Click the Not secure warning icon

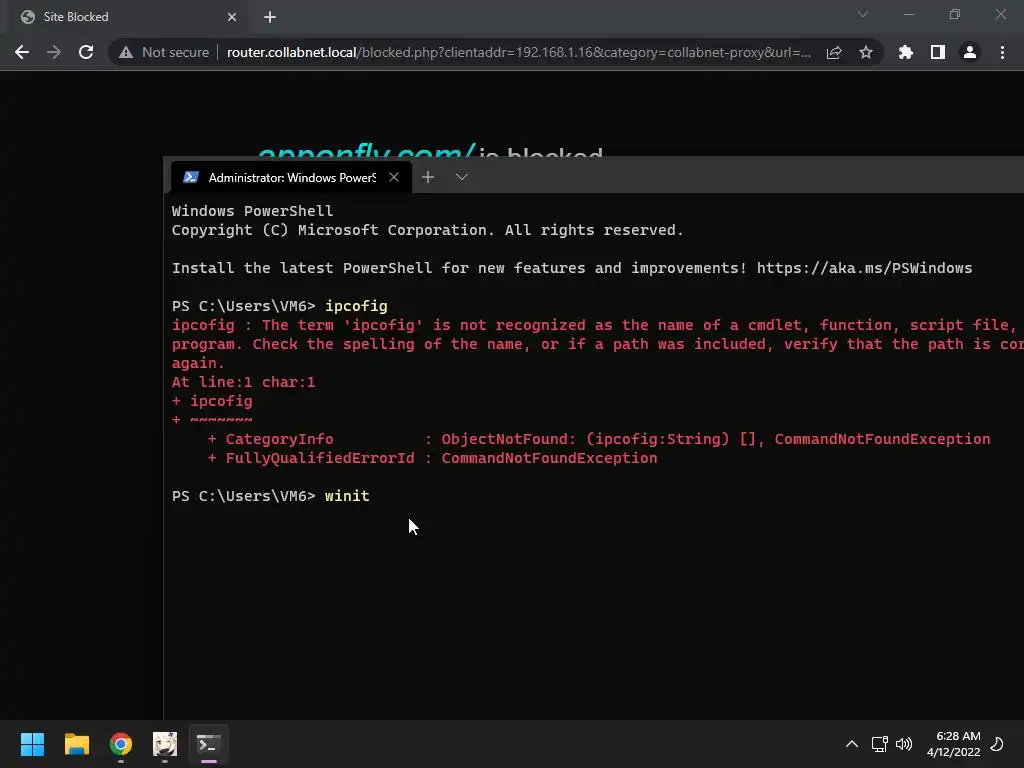tap(126, 52)
